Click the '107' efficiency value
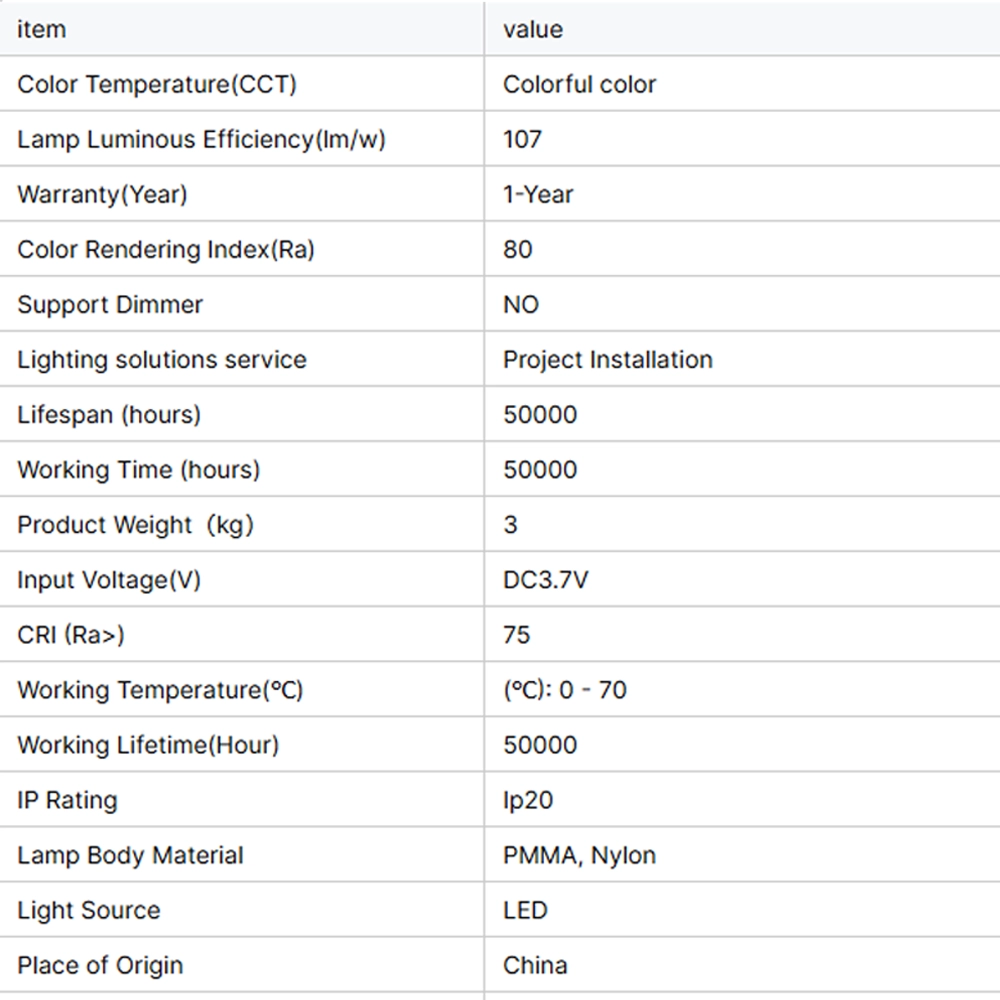The image size is (1000, 1000). 523,140
